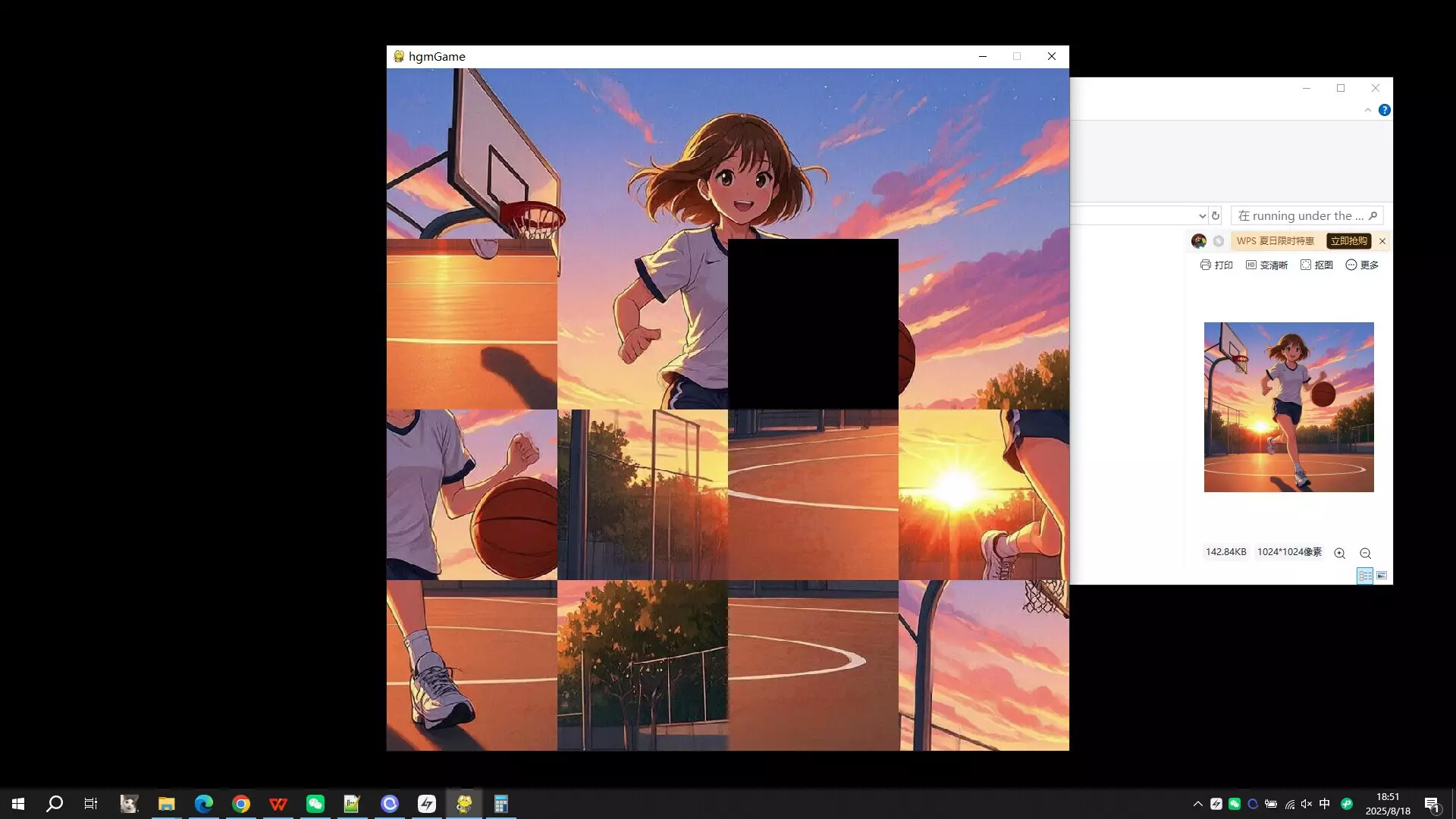The width and height of the screenshot is (1456, 819).
Task: Zoom in using the magnifier-plus icon
Action: tap(1339, 553)
